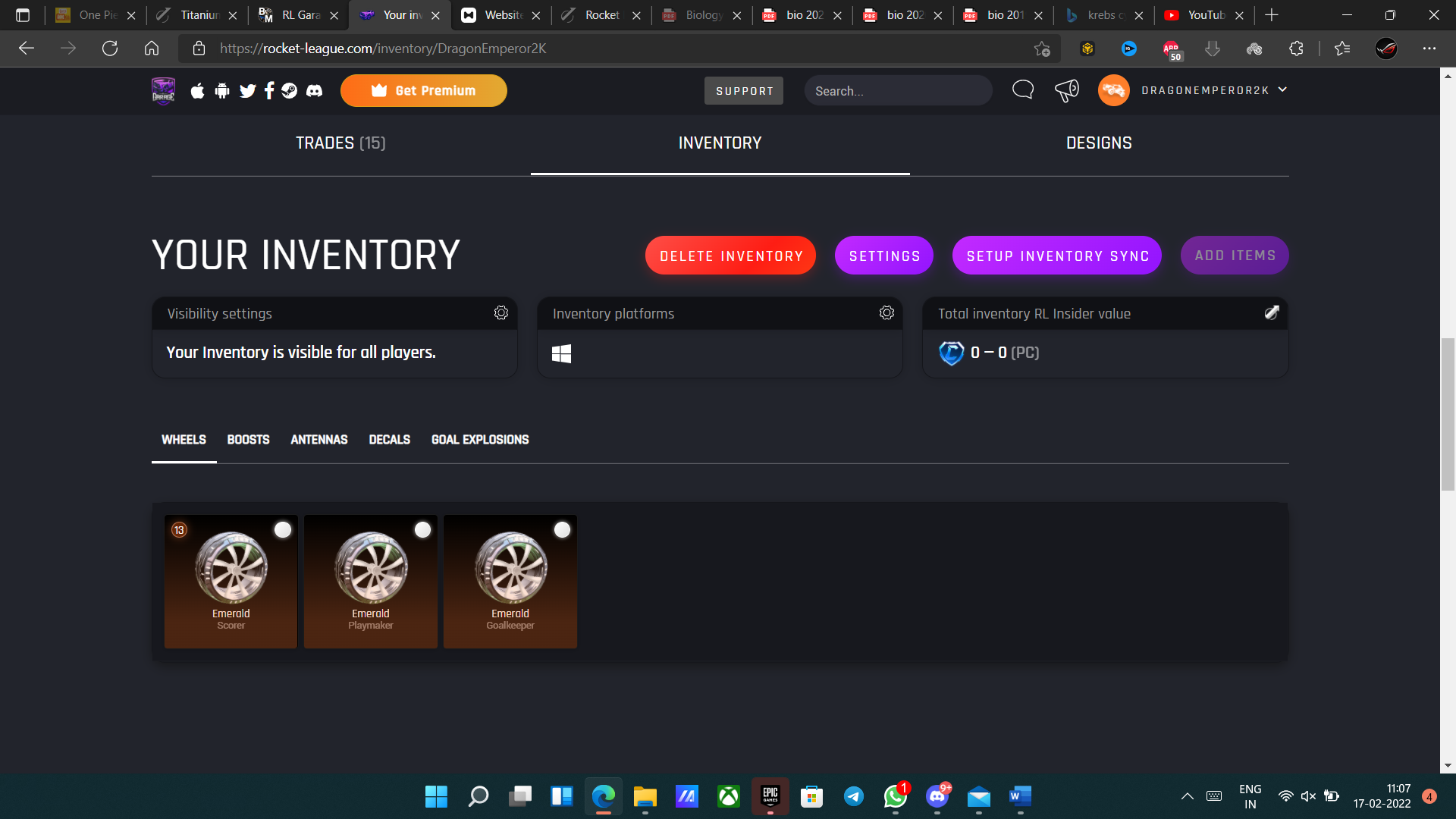Expand hidden icons in the system tray
The height and width of the screenshot is (819, 1456).
tap(1188, 796)
